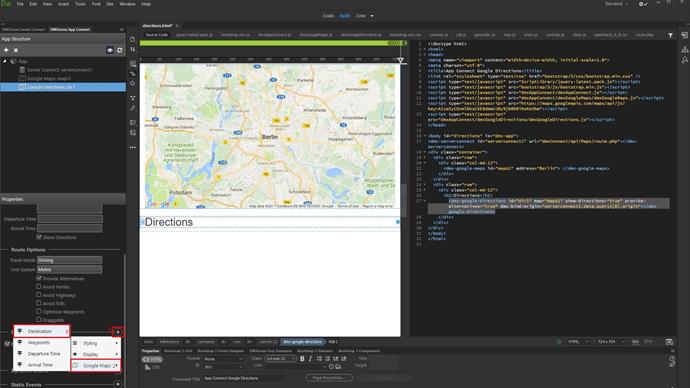Click the Static Events plus button
The width and height of the screenshot is (690, 388).
click(117, 384)
